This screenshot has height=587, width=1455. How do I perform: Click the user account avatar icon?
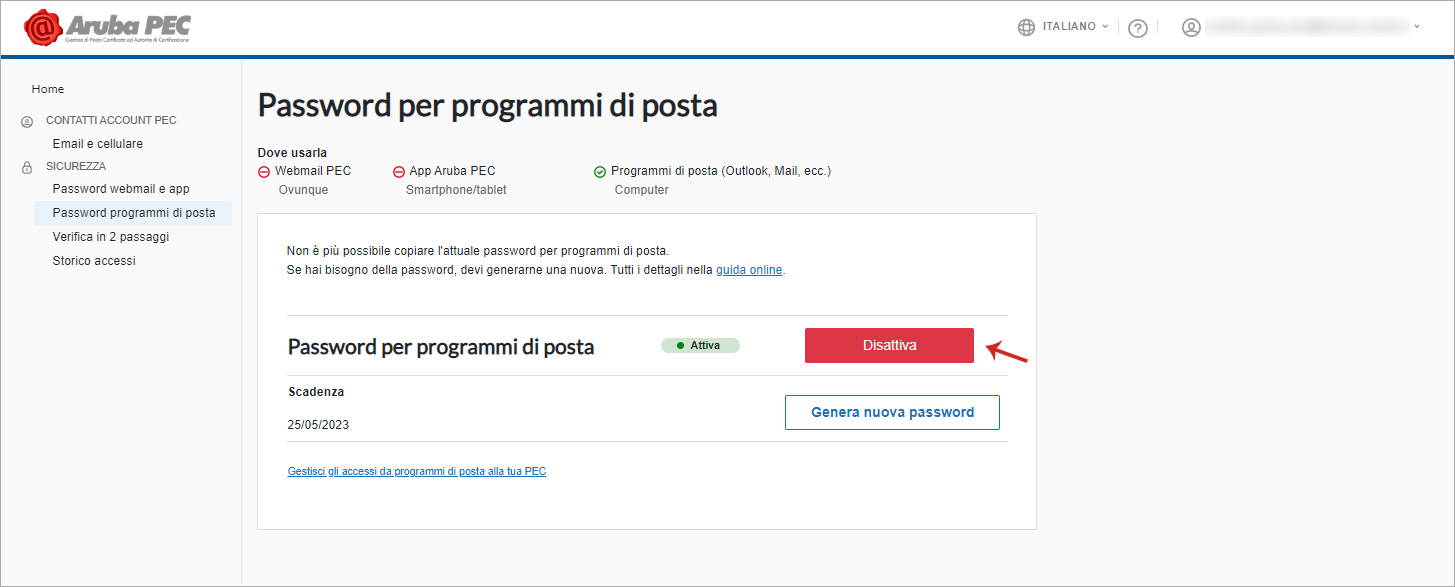(1191, 27)
